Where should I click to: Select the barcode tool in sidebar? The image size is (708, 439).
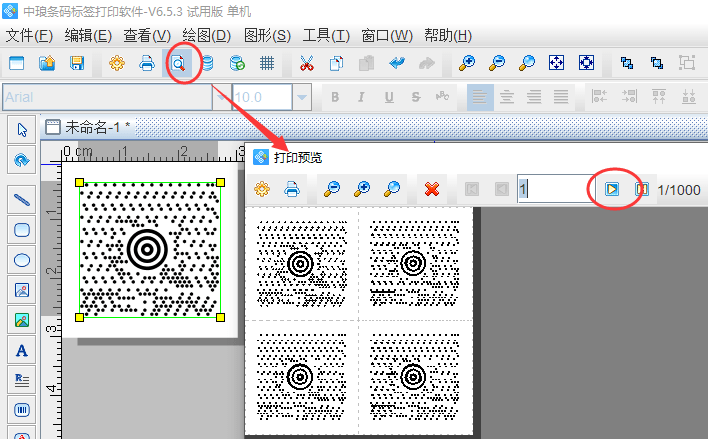tap(22, 410)
